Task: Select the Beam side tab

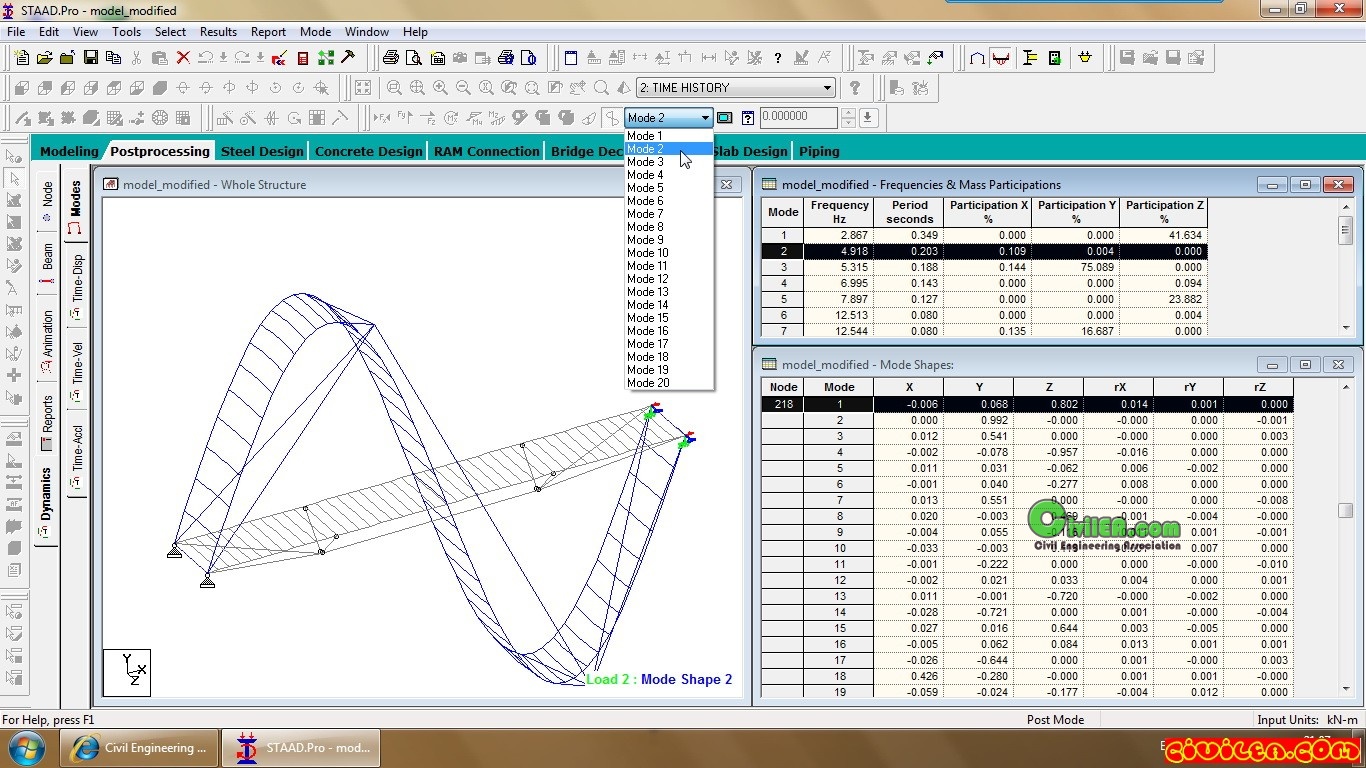Action: [x=47, y=262]
